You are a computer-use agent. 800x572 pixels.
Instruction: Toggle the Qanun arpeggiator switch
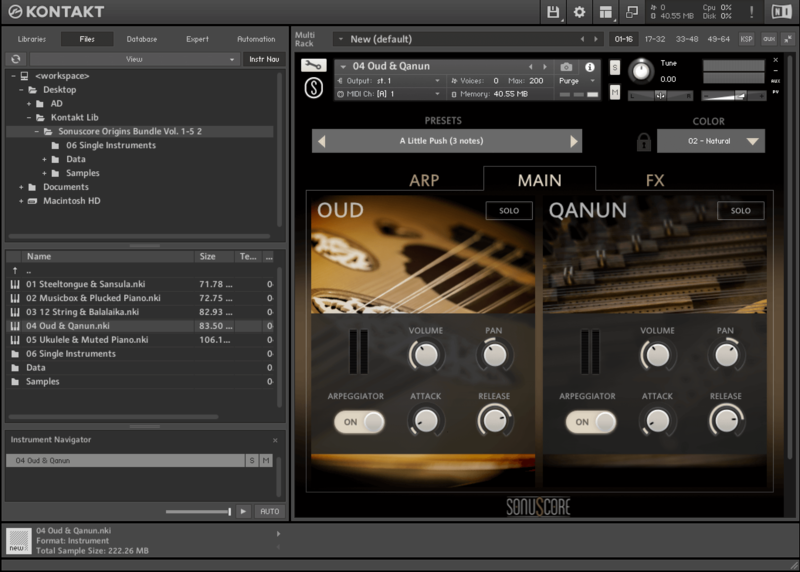tap(591, 422)
